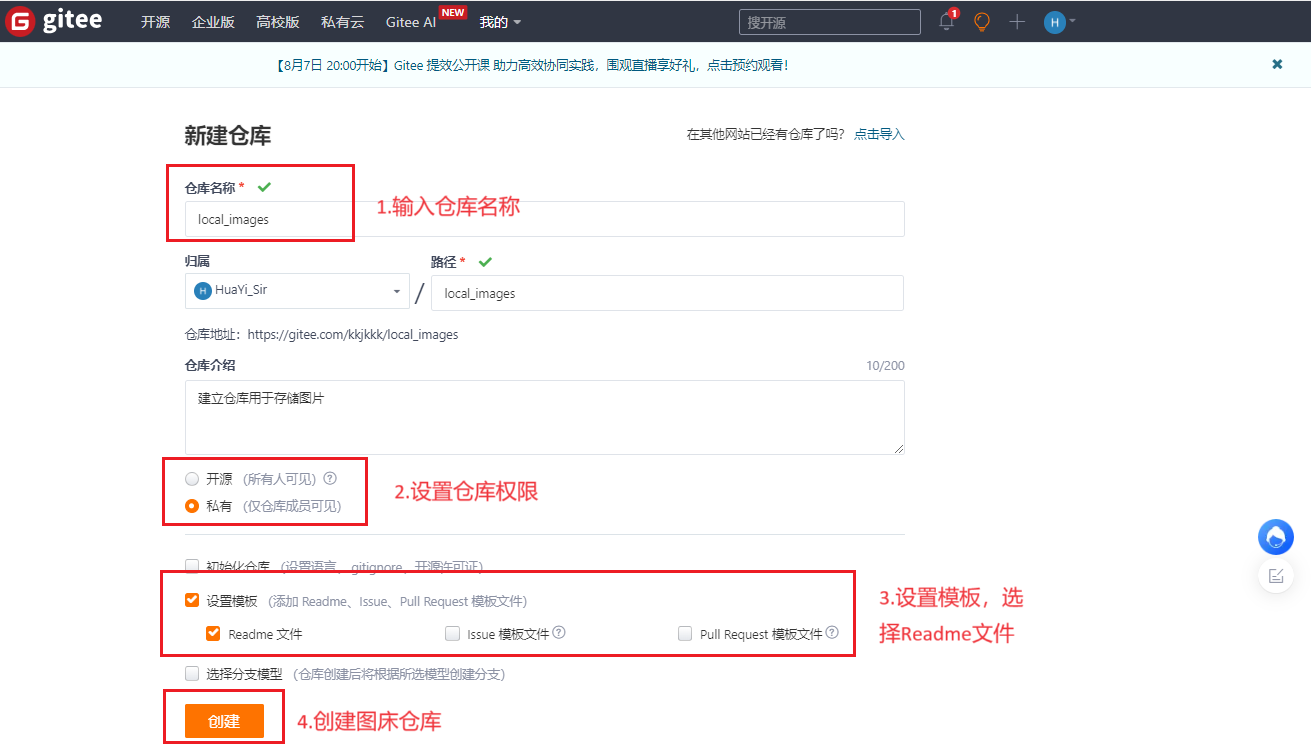Click the Gitee logo
The image size is (1311, 748).
pos(54,21)
